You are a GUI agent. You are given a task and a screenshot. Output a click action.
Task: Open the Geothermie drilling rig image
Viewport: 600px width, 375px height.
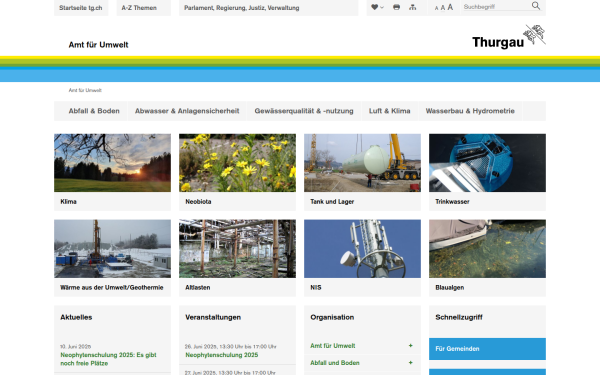112,248
